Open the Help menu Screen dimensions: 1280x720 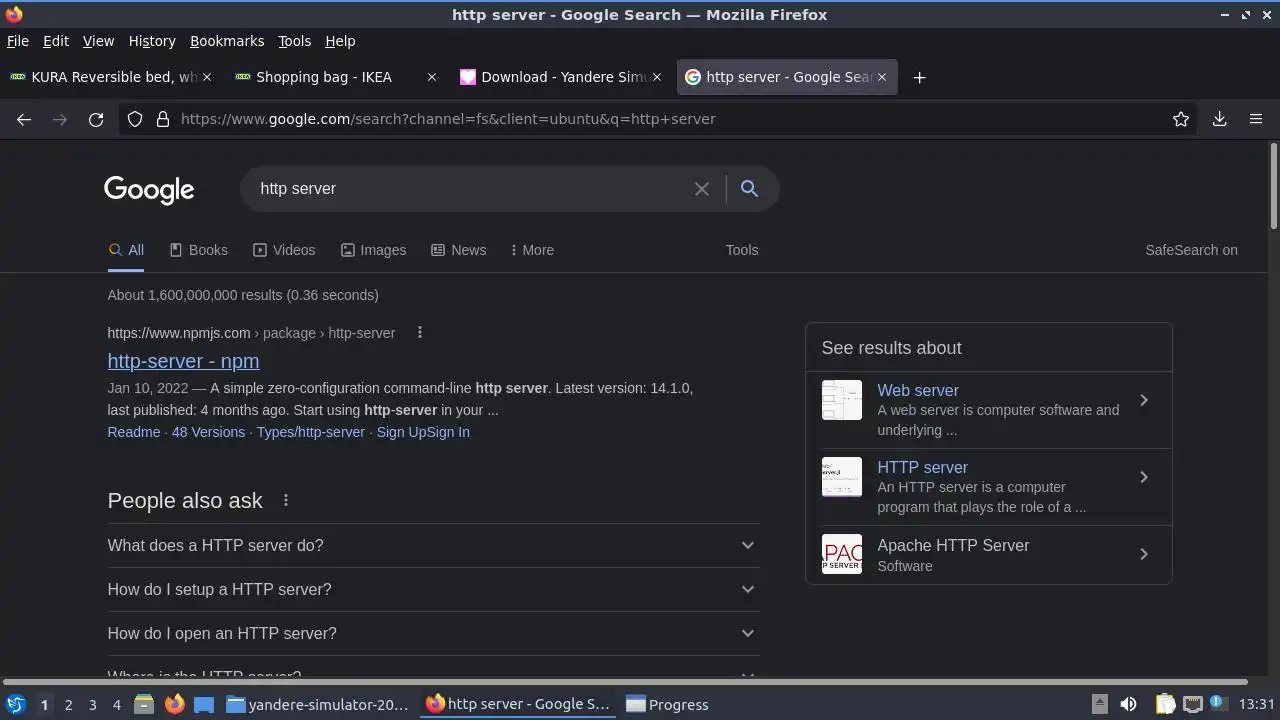coord(340,41)
